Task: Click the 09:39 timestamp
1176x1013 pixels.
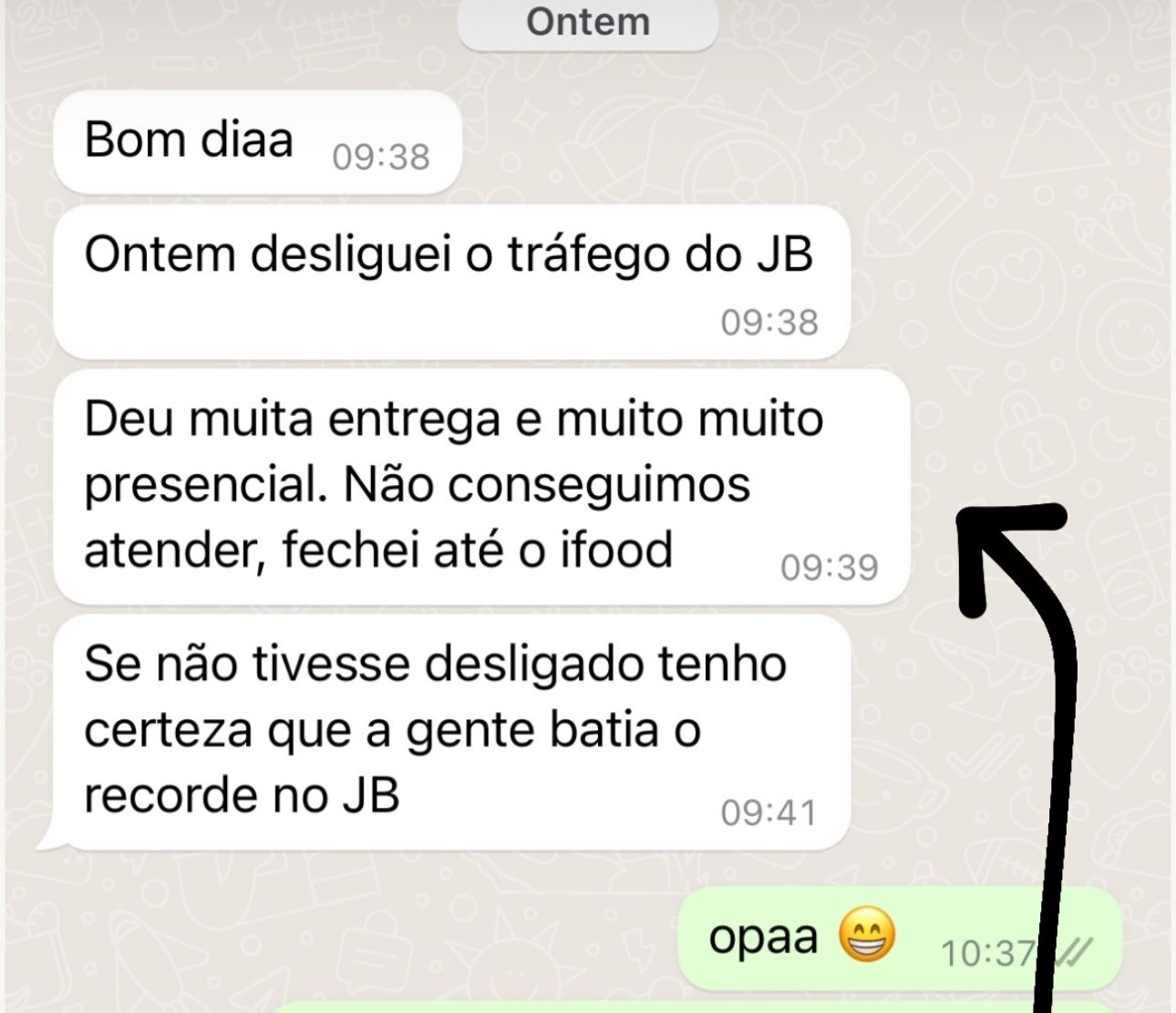Action: (830, 567)
